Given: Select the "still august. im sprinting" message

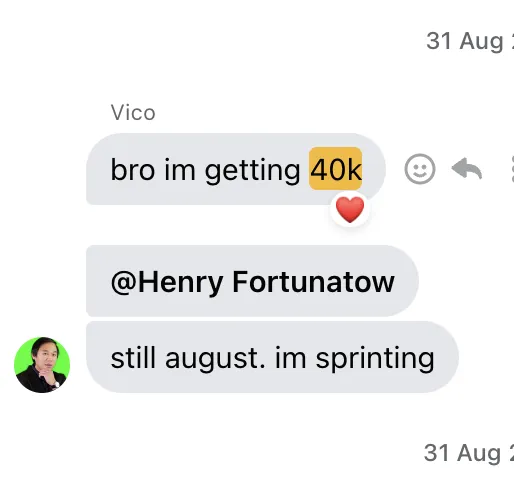Looking at the screenshot, I should 272,357.
